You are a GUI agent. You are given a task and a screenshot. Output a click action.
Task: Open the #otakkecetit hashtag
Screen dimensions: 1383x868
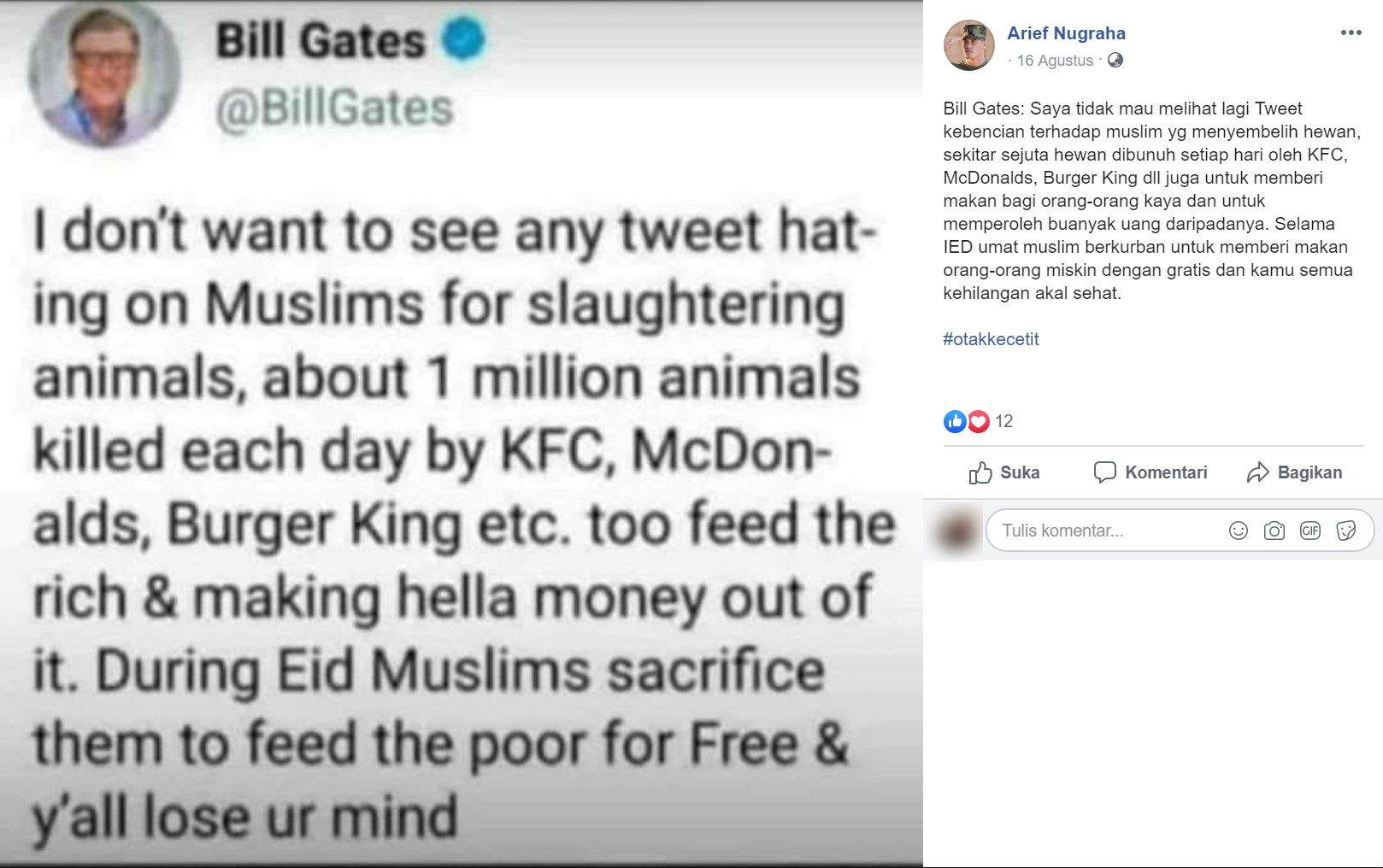tap(991, 339)
